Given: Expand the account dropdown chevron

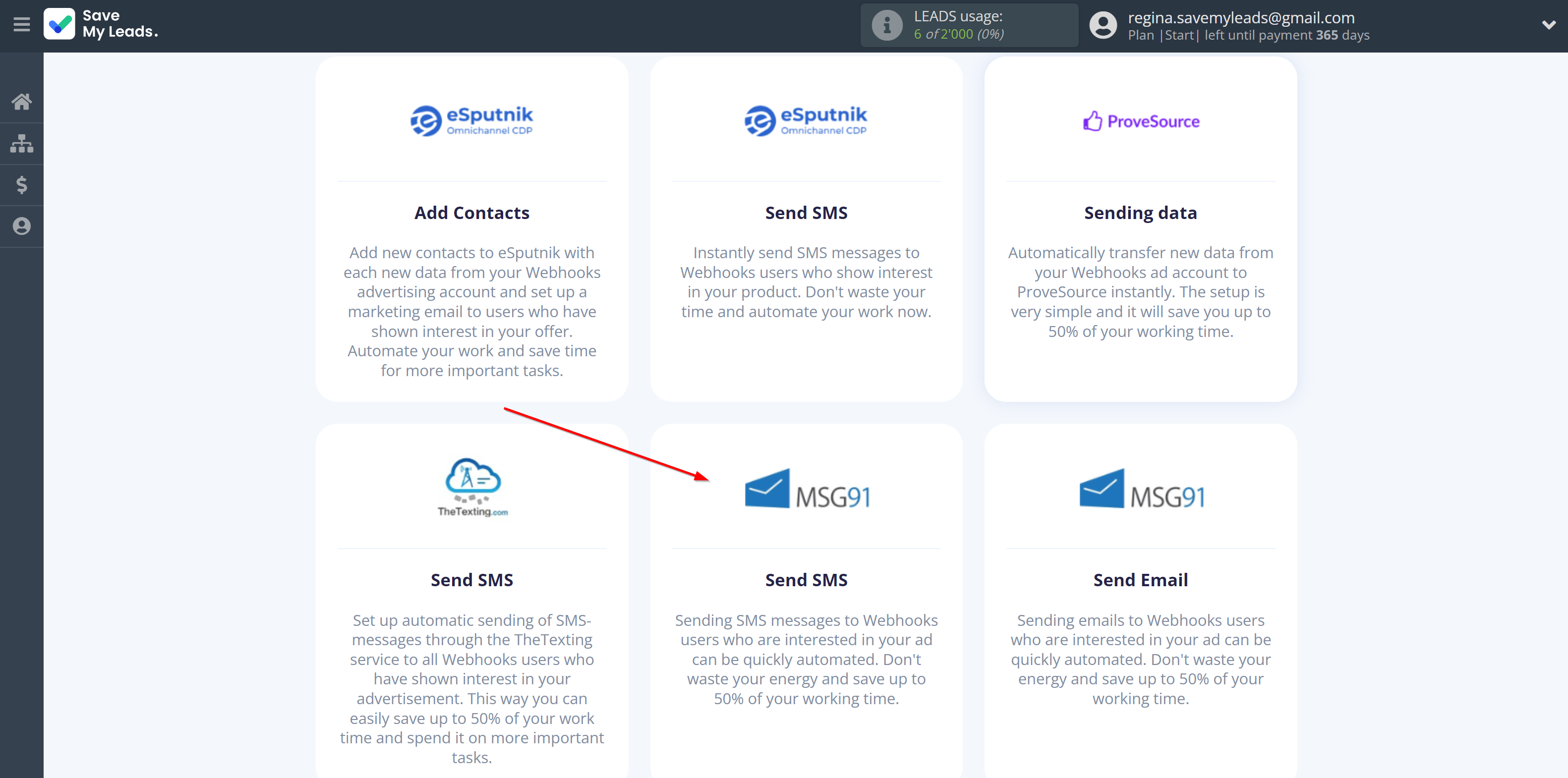Looking at the screenshot, I should pyautogui.click(x=1549, y=25).
